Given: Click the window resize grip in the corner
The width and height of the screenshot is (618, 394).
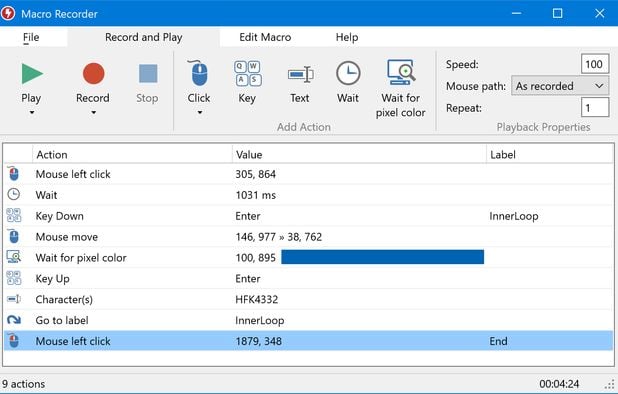Looking at the screenshot, I should coord(609,384).
